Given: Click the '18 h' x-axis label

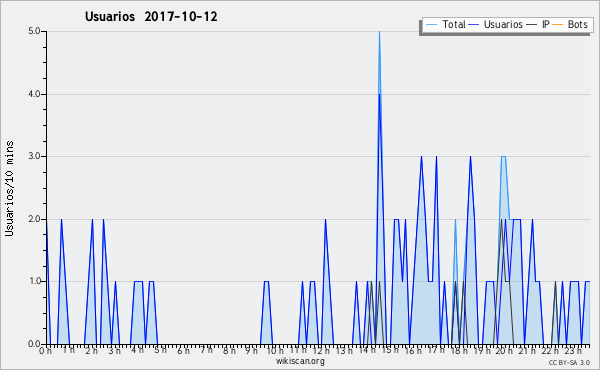Looking at the screenshot, I should [x=459, y=350].
